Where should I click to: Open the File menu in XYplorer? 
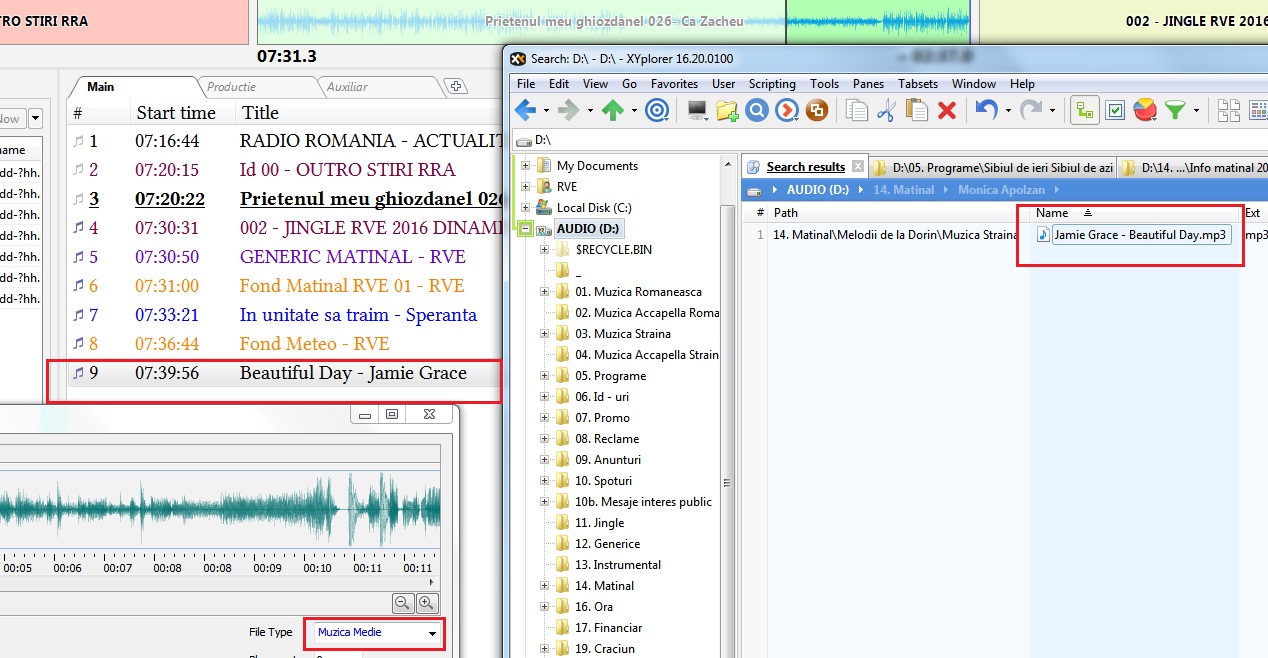[526, 84]
